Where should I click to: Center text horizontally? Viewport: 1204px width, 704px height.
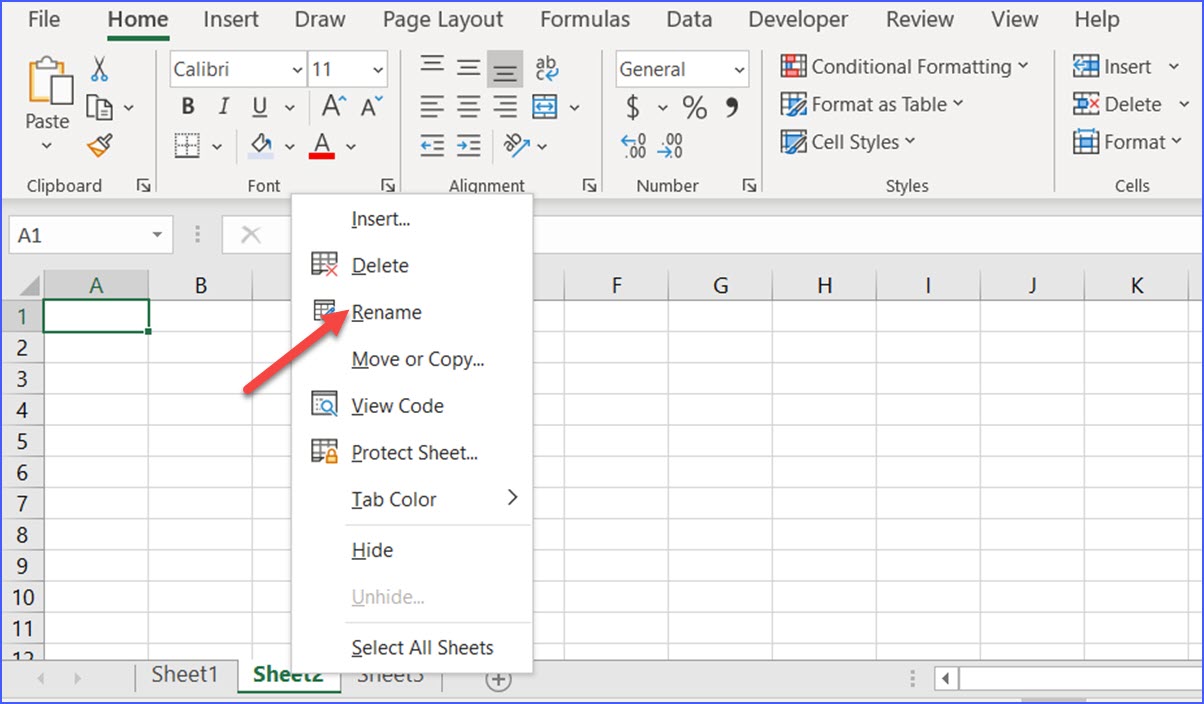coord(469,106)
